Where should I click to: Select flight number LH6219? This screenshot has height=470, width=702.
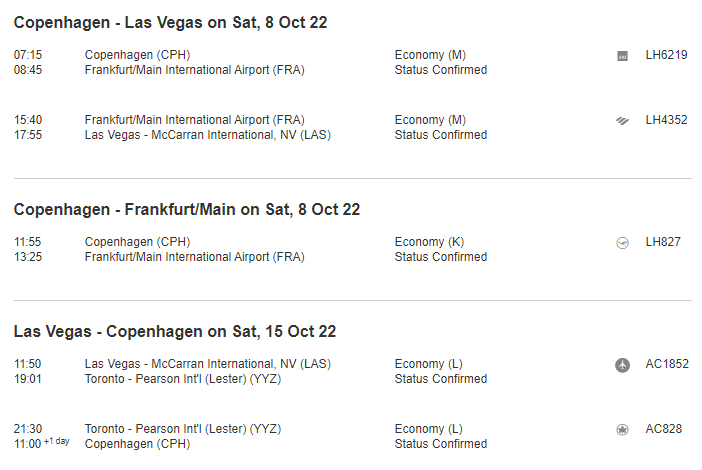[x=666, y=55]
